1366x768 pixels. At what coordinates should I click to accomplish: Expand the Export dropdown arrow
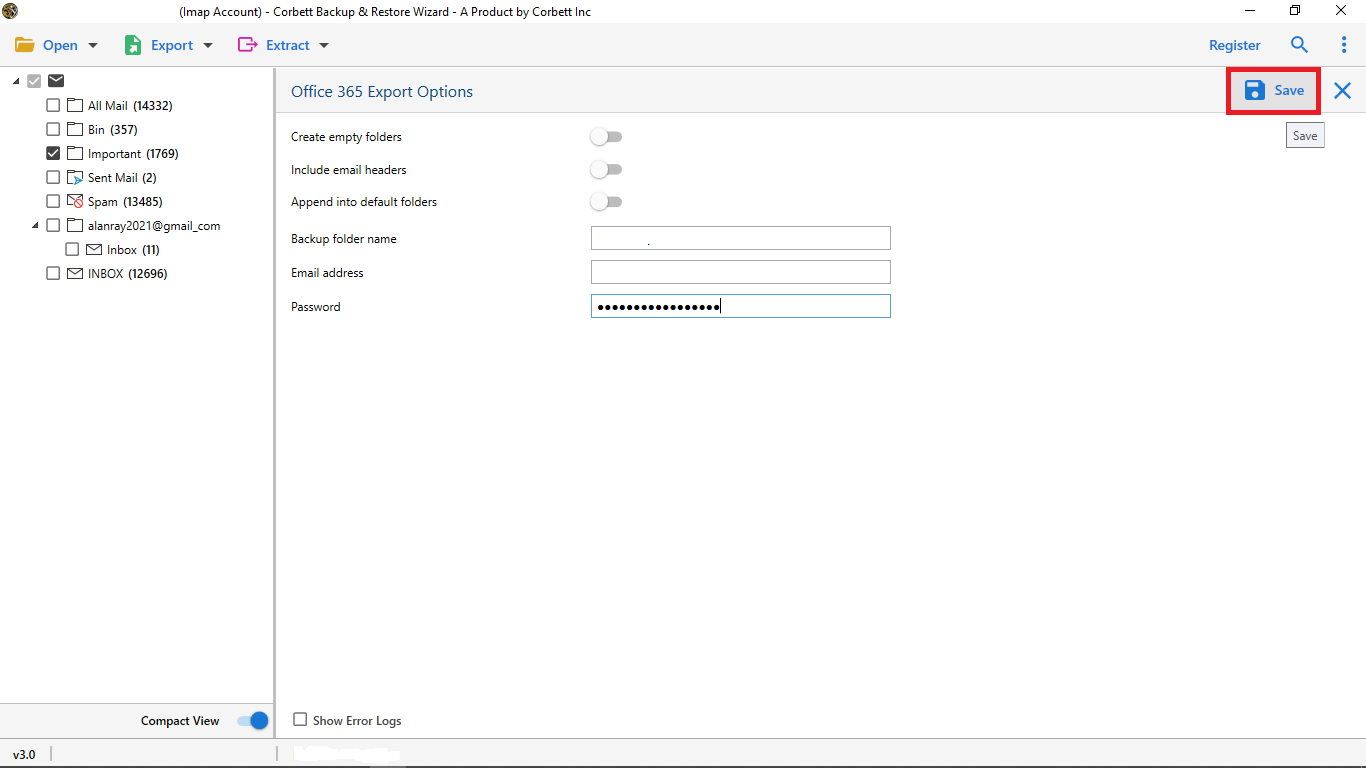tap(208, 46)
